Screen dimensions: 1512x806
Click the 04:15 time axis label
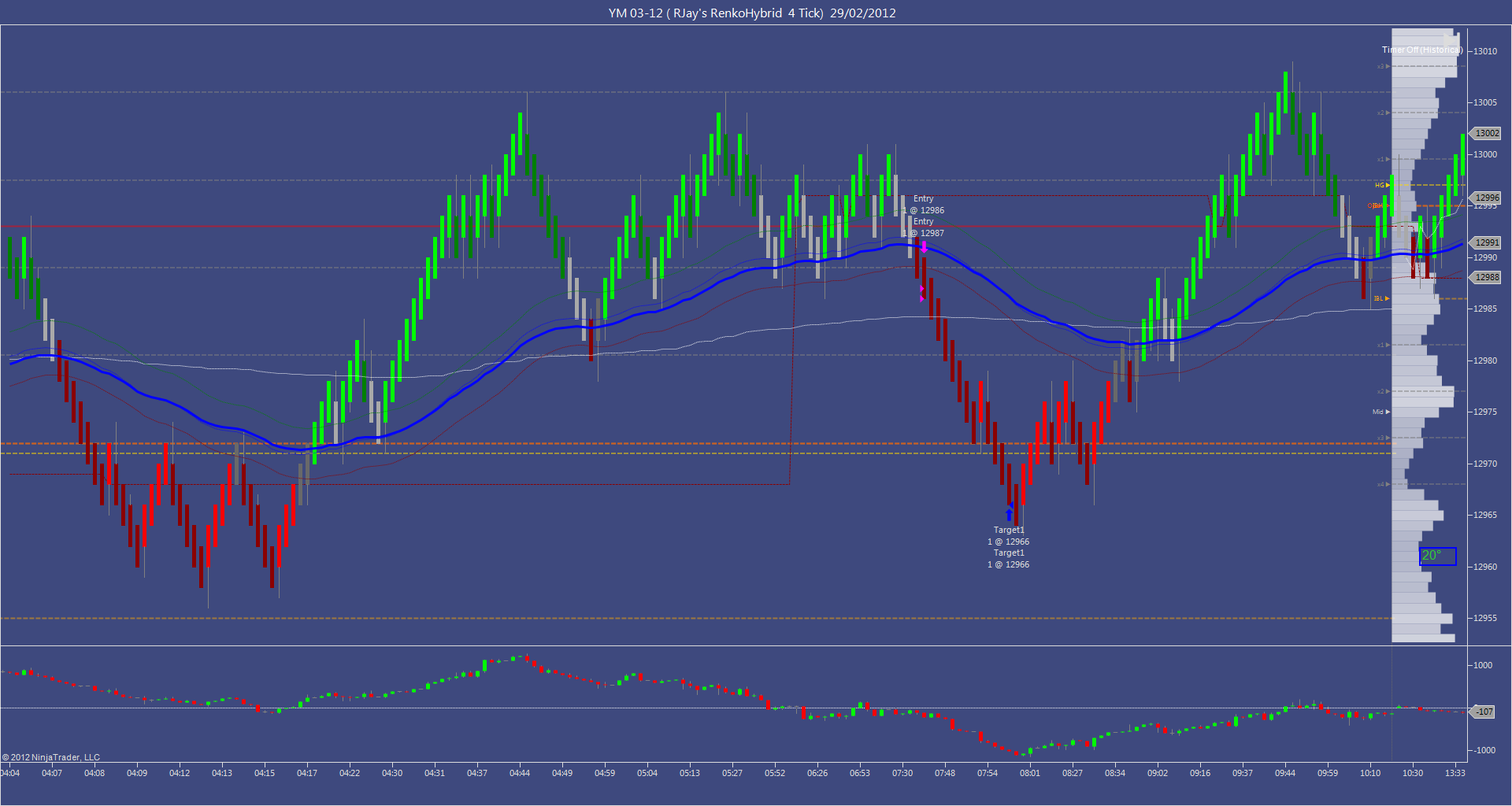pos(265,773)
